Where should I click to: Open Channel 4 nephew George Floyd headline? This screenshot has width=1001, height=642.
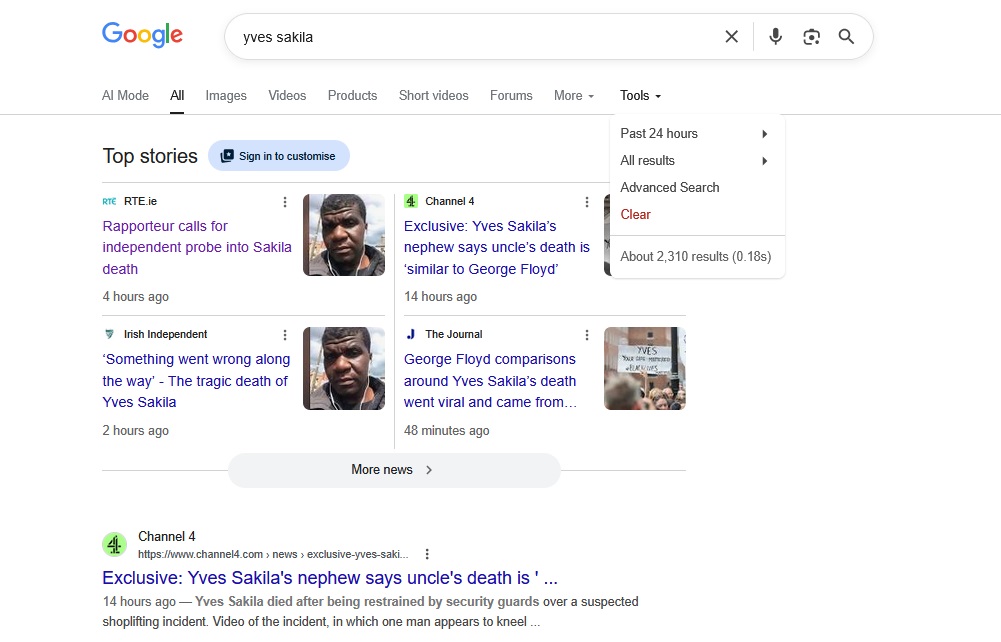click(497, 248)
